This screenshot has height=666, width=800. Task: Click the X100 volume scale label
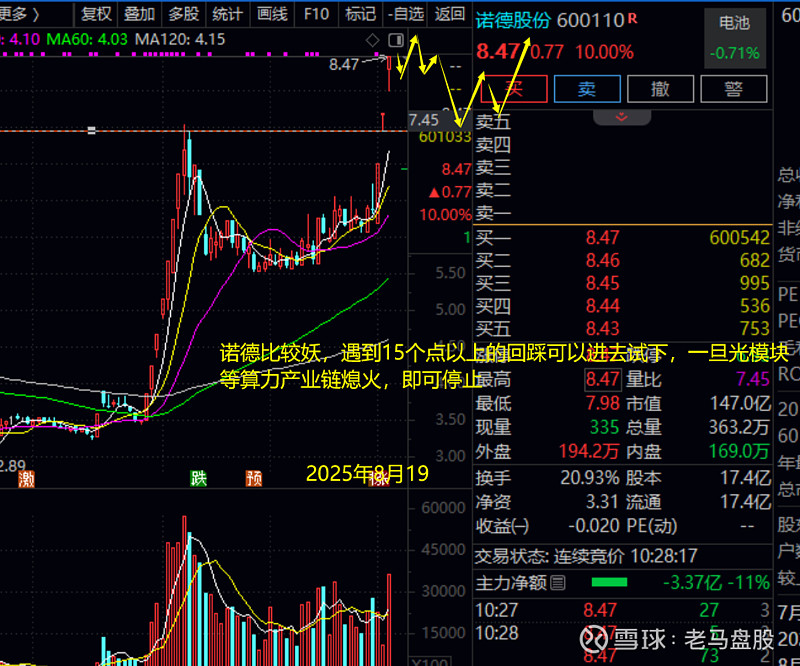click(x=430, y=662)
